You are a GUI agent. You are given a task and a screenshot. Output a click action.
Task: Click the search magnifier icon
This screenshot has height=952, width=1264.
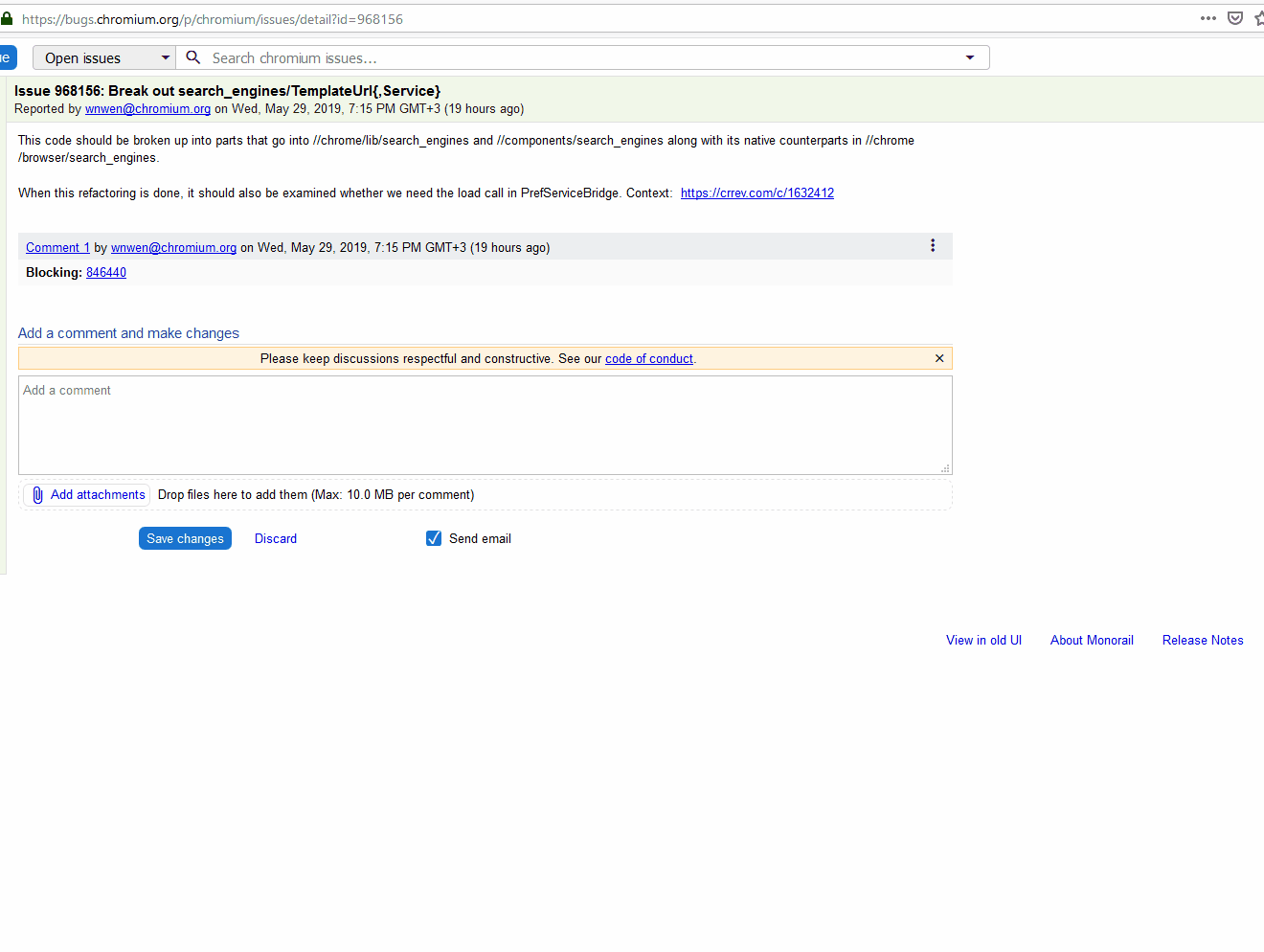[x=192, y=57]
